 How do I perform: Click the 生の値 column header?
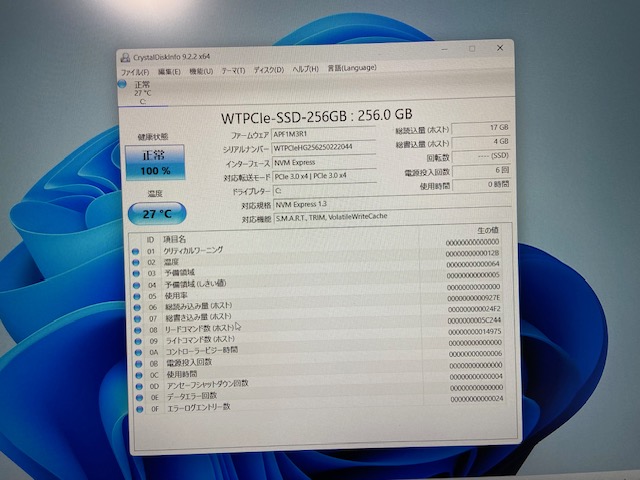[x=488, y=231]
